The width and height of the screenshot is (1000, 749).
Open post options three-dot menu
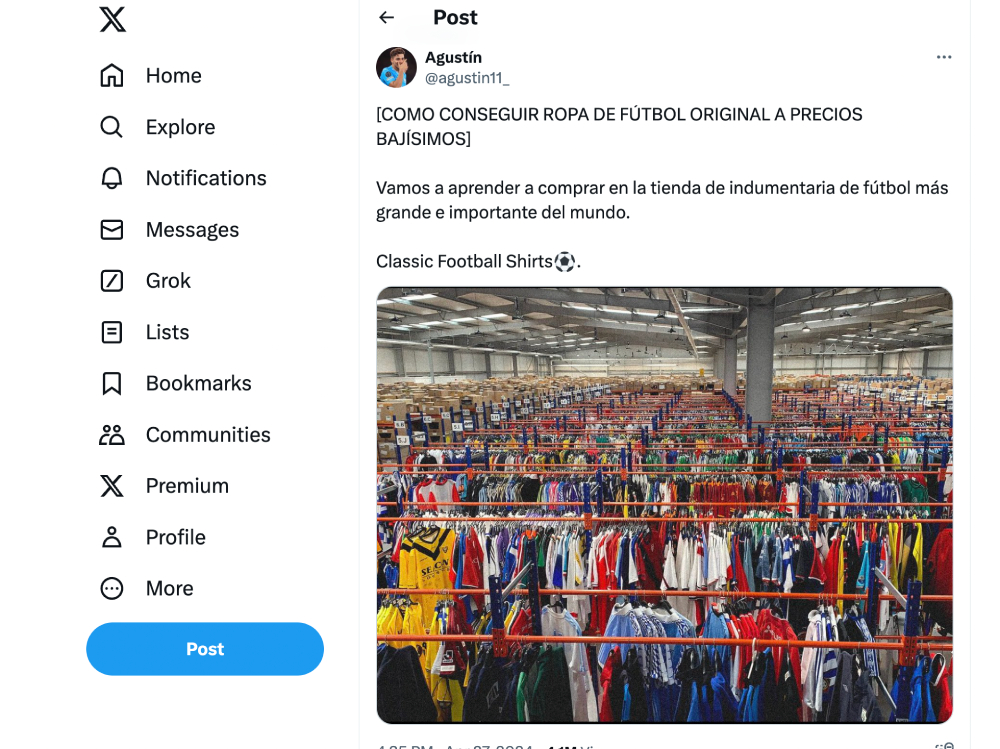944,57
